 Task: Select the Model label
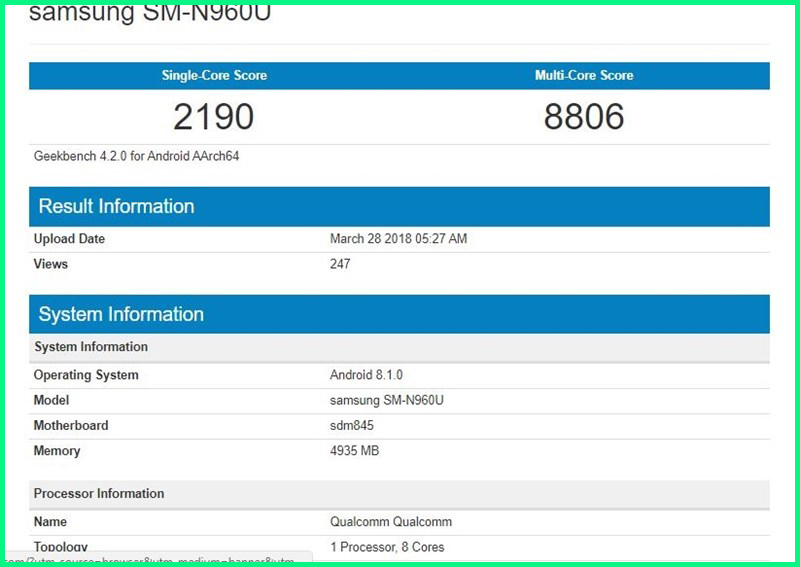point(51,400)
